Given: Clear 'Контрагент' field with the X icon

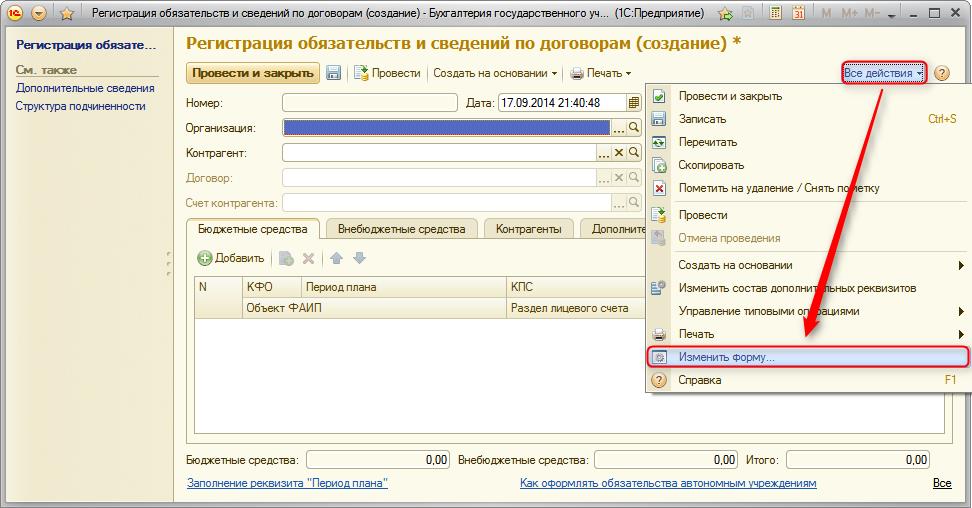Looking at the screenshot, I should pos(619,153).
